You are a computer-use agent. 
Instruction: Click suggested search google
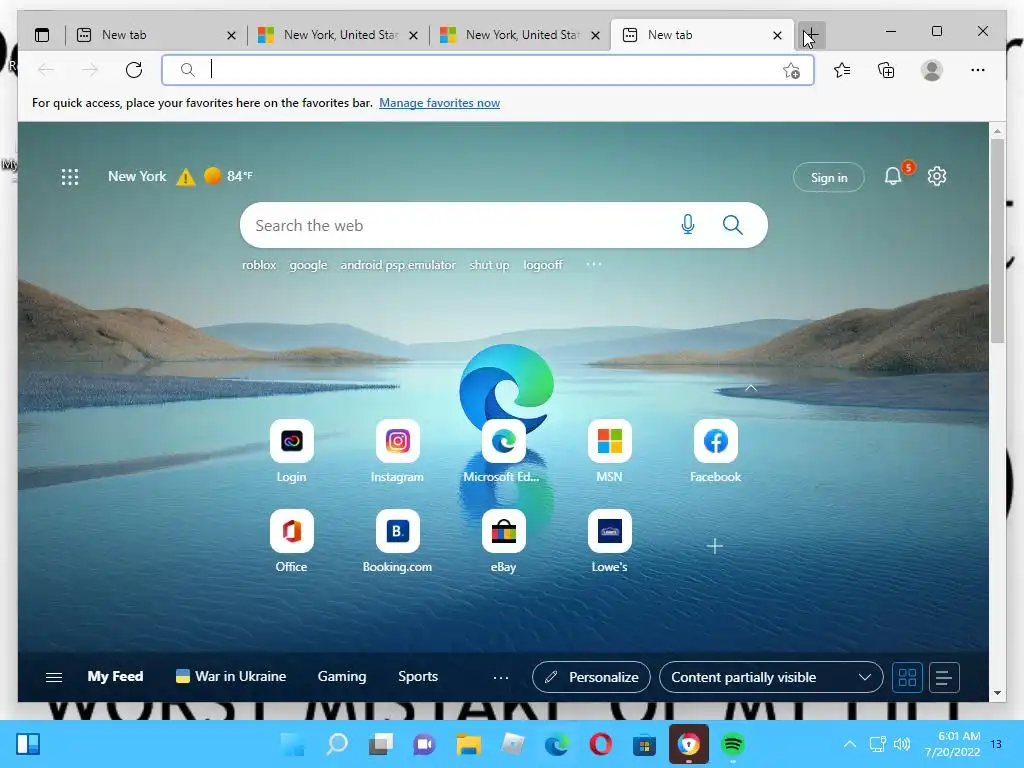point(308,265)
